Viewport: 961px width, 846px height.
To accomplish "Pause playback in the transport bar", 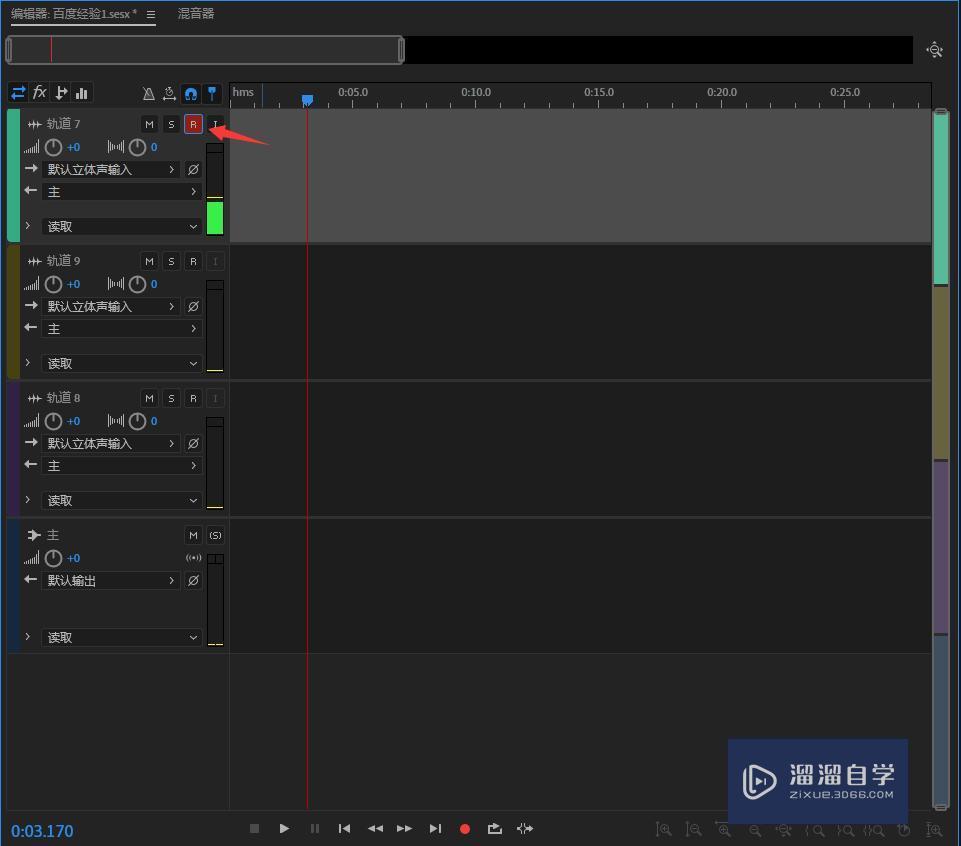I will click(x=314, y=829).
